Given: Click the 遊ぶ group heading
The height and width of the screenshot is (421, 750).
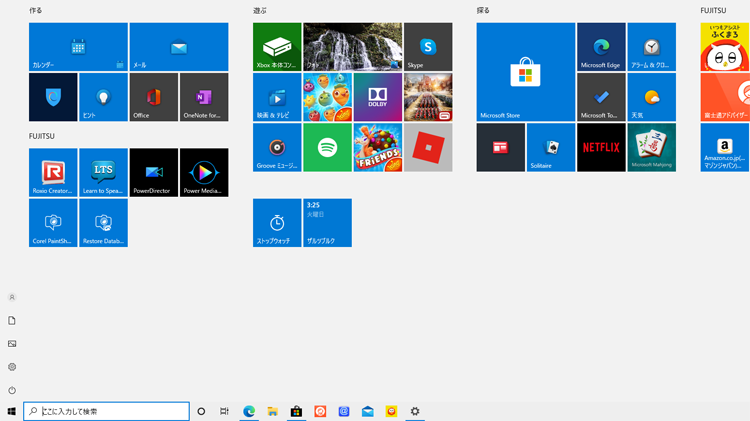Looking at the screenshot, I should pos(260,11).
